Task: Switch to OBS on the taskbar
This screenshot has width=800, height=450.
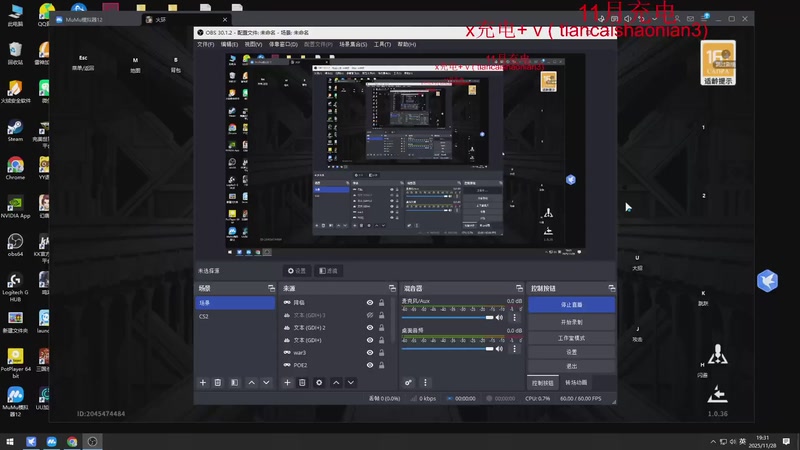Action: (92, 441)
